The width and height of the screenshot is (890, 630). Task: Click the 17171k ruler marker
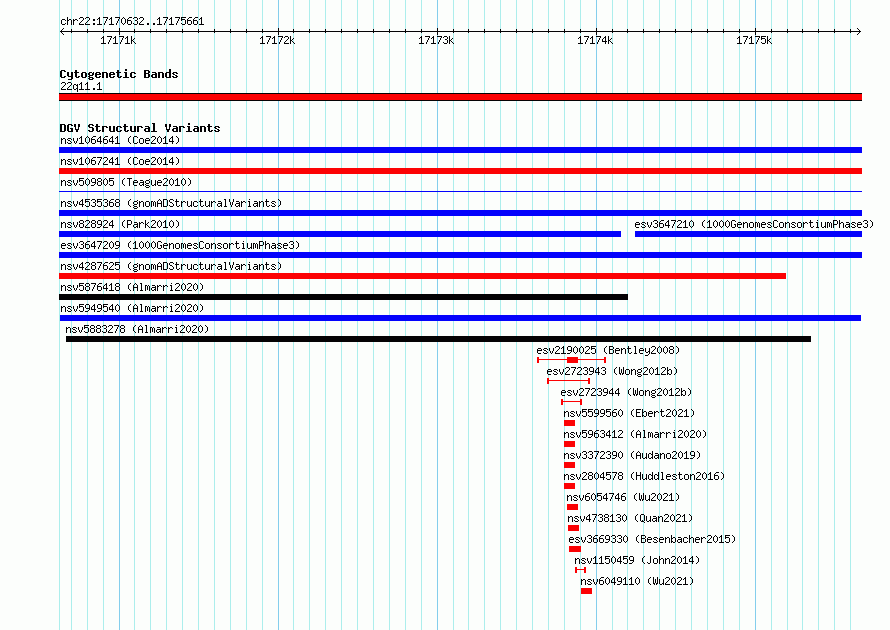coord(118,40)
